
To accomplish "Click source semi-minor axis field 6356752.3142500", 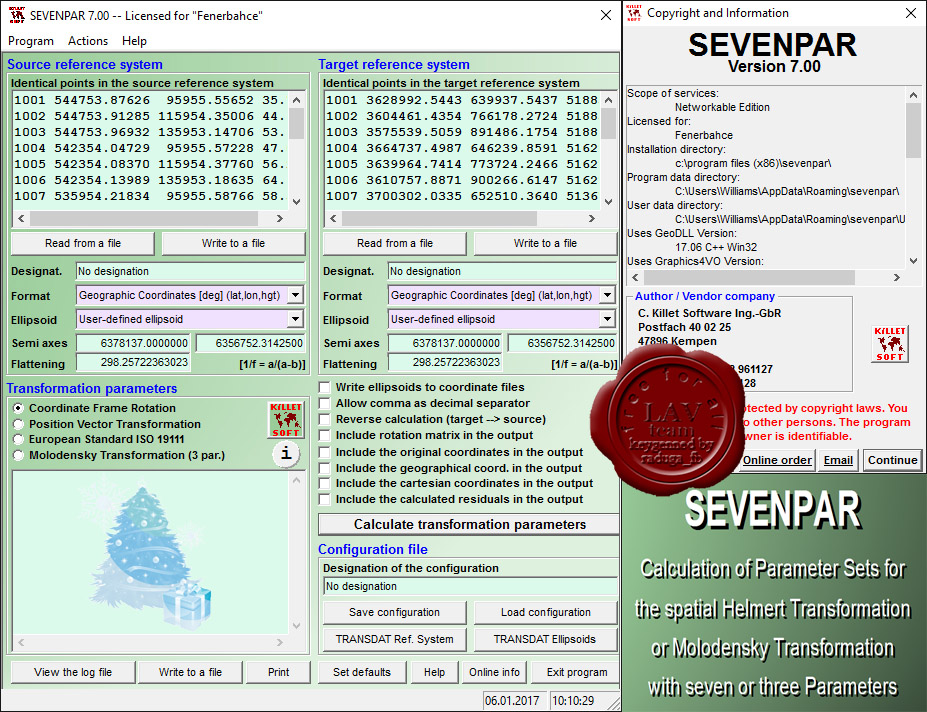I will (250, 343).
